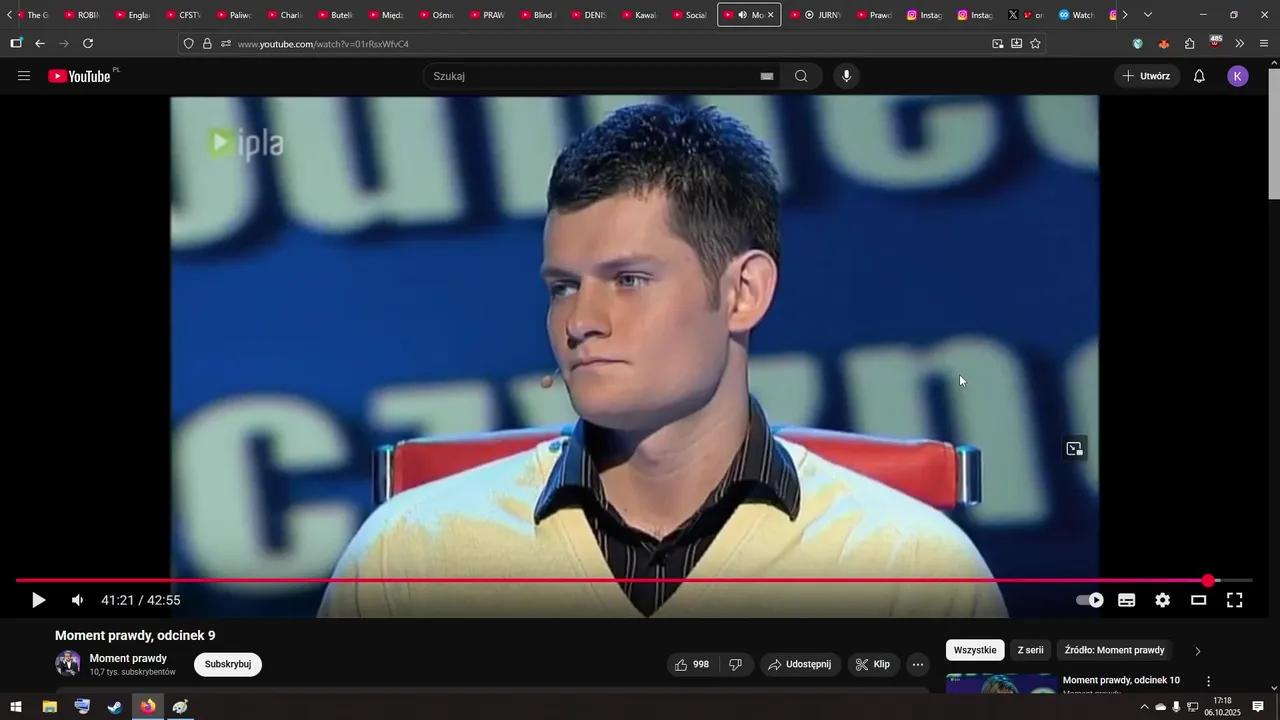Play the video
Viewport: 1280px width, 720px height.
point(38,600)
